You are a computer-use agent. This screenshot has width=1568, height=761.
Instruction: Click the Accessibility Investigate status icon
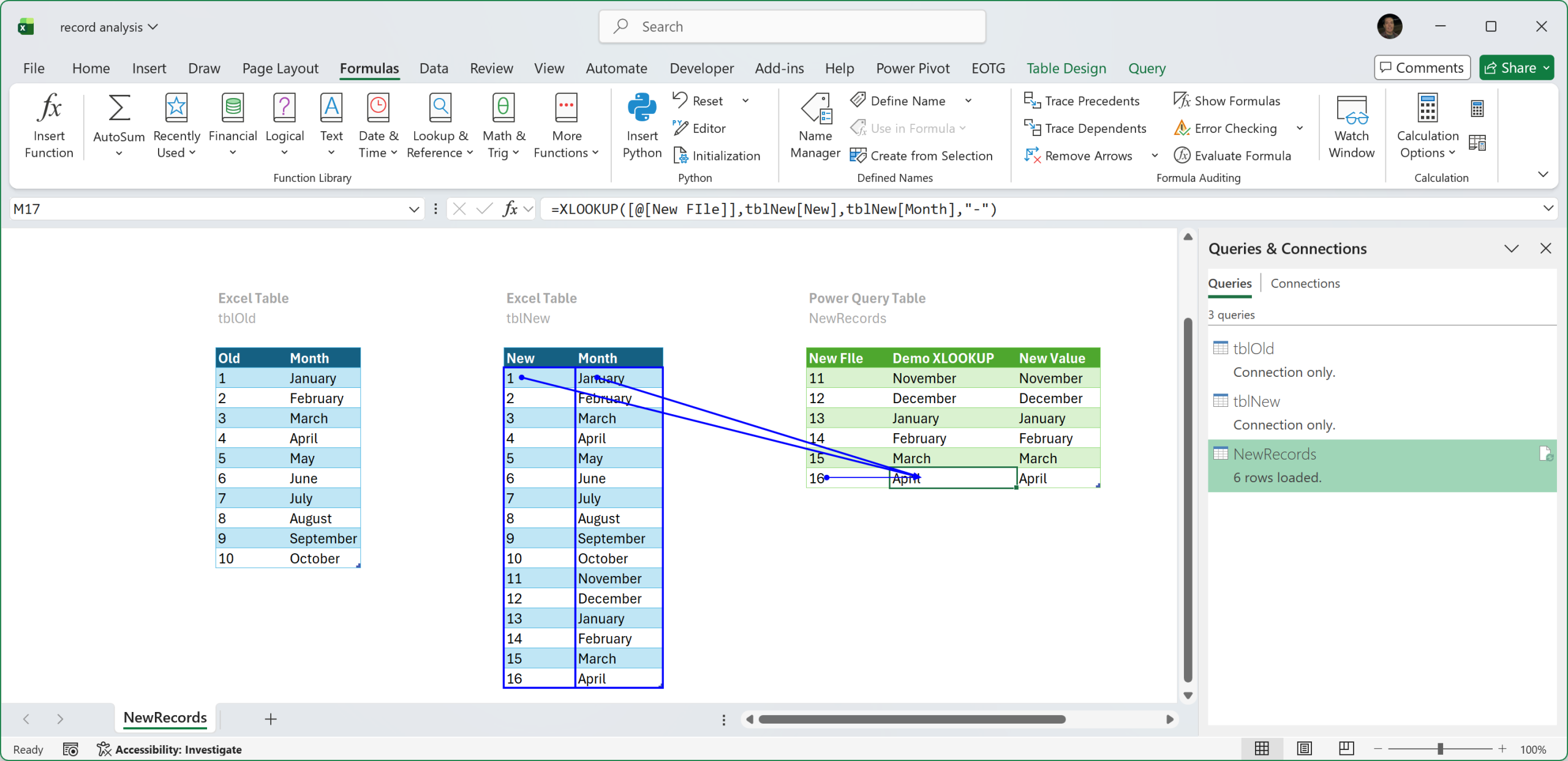[x=104, y=749]
